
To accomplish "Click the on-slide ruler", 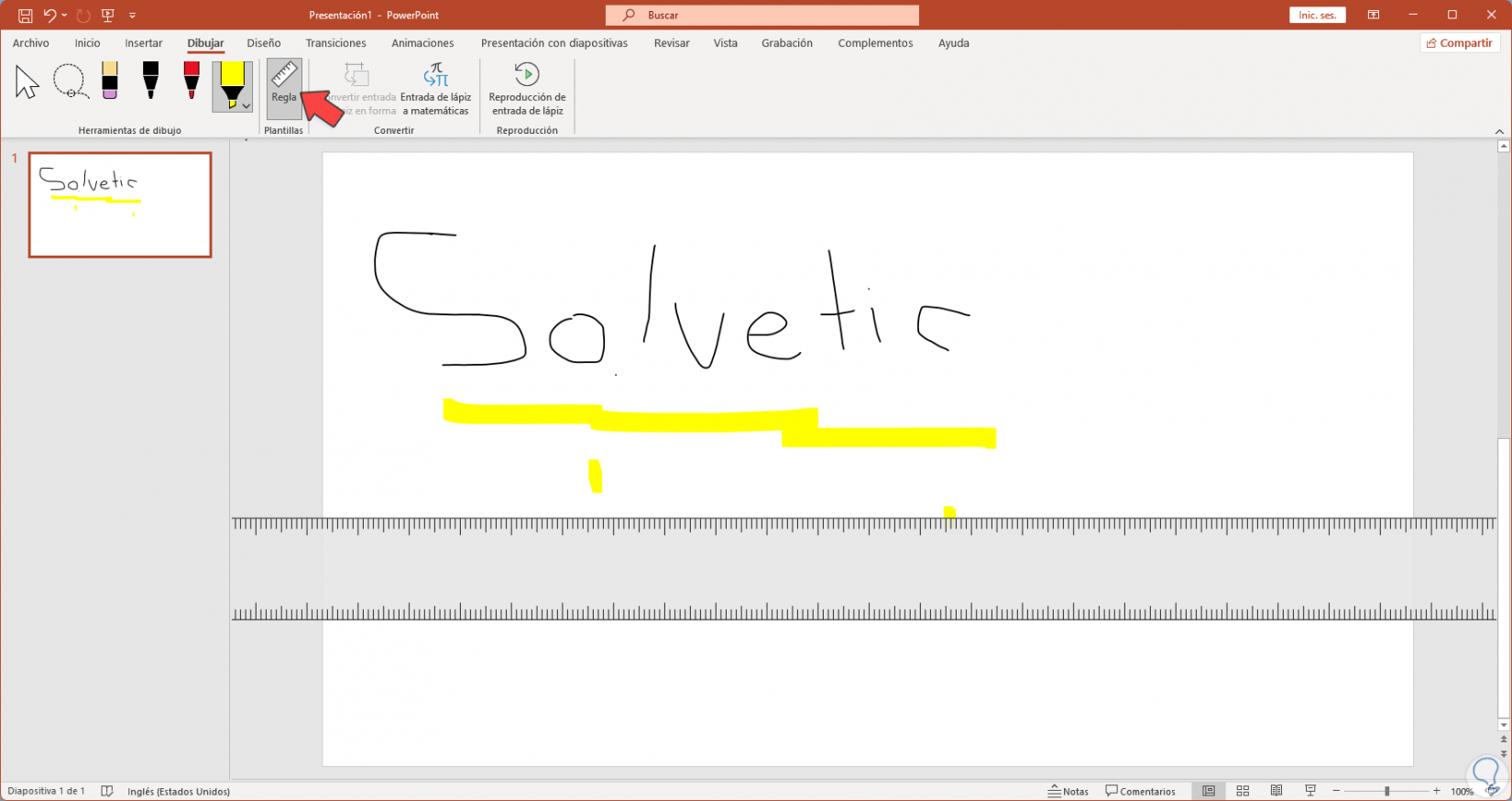I will (864, 569).
